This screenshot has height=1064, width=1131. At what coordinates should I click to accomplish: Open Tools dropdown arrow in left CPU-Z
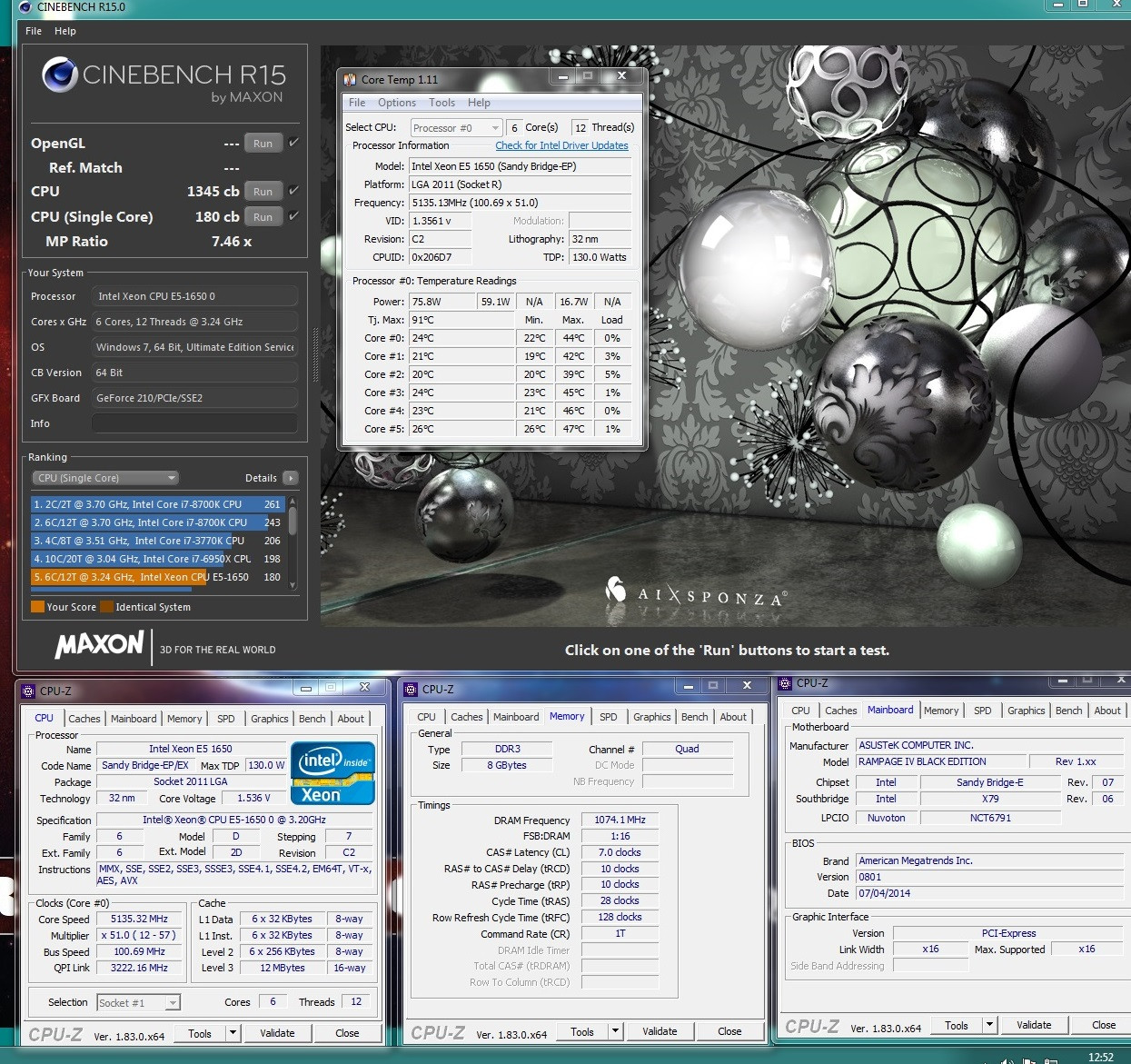(233, 1034)
